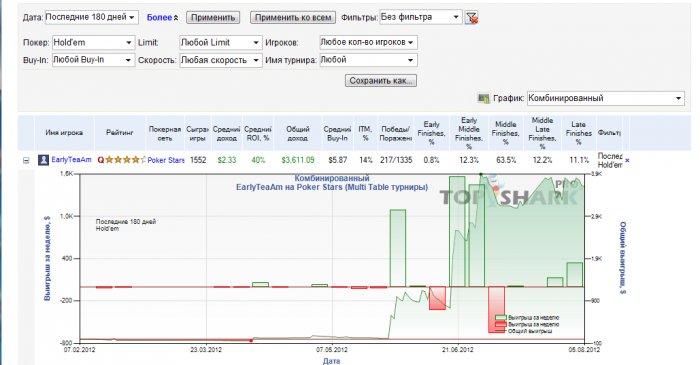Click the five-star rating of EarlyTeaAm
The image size is (700, 365).
(x=125, y=160)
